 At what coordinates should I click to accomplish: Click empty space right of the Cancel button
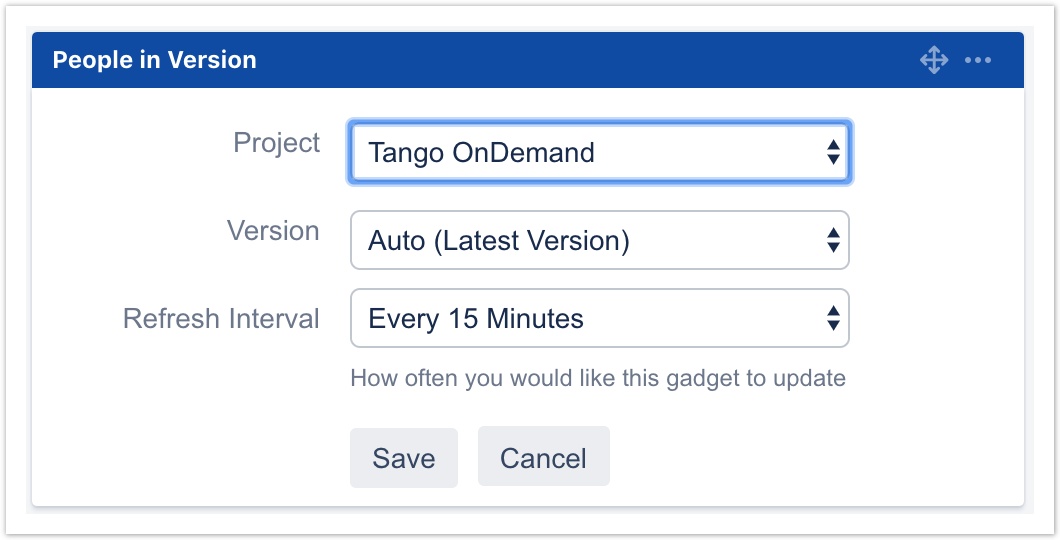point(800,458)
